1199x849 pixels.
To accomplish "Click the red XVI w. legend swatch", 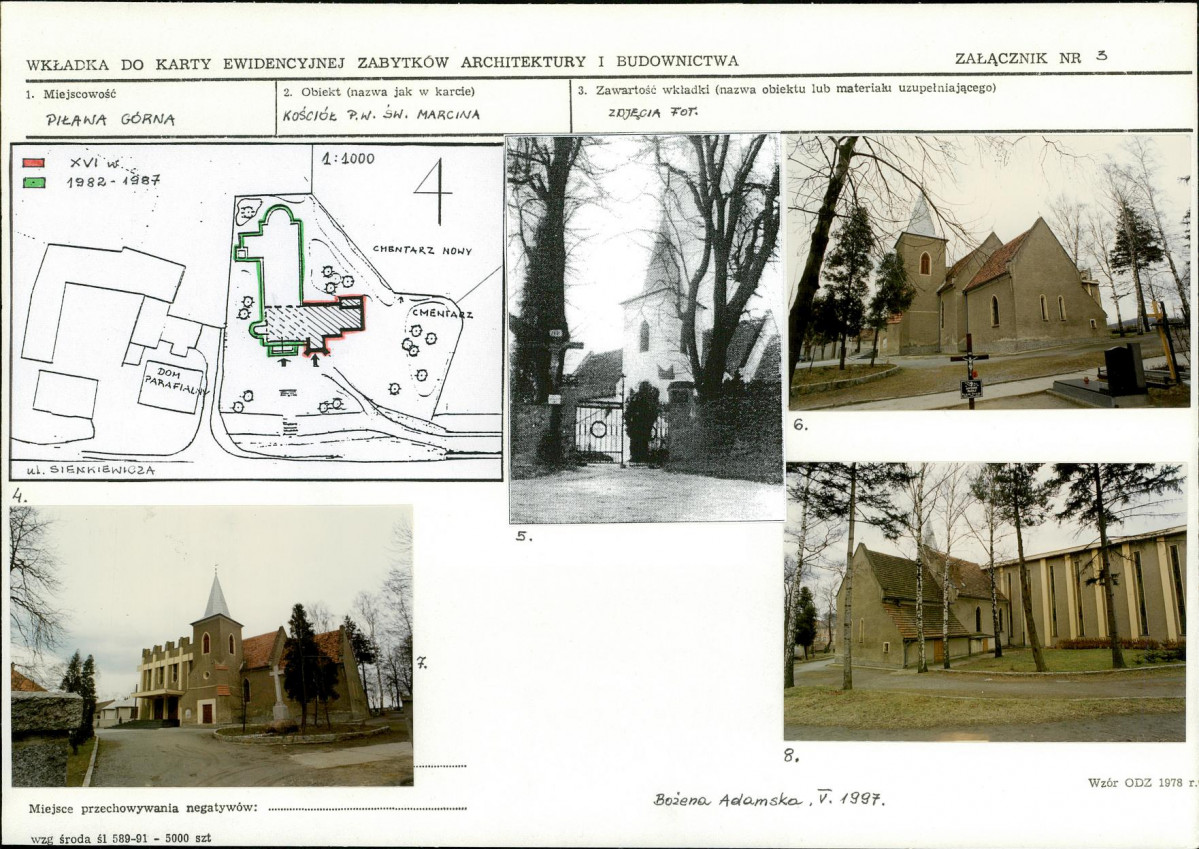I will (34, 163).
